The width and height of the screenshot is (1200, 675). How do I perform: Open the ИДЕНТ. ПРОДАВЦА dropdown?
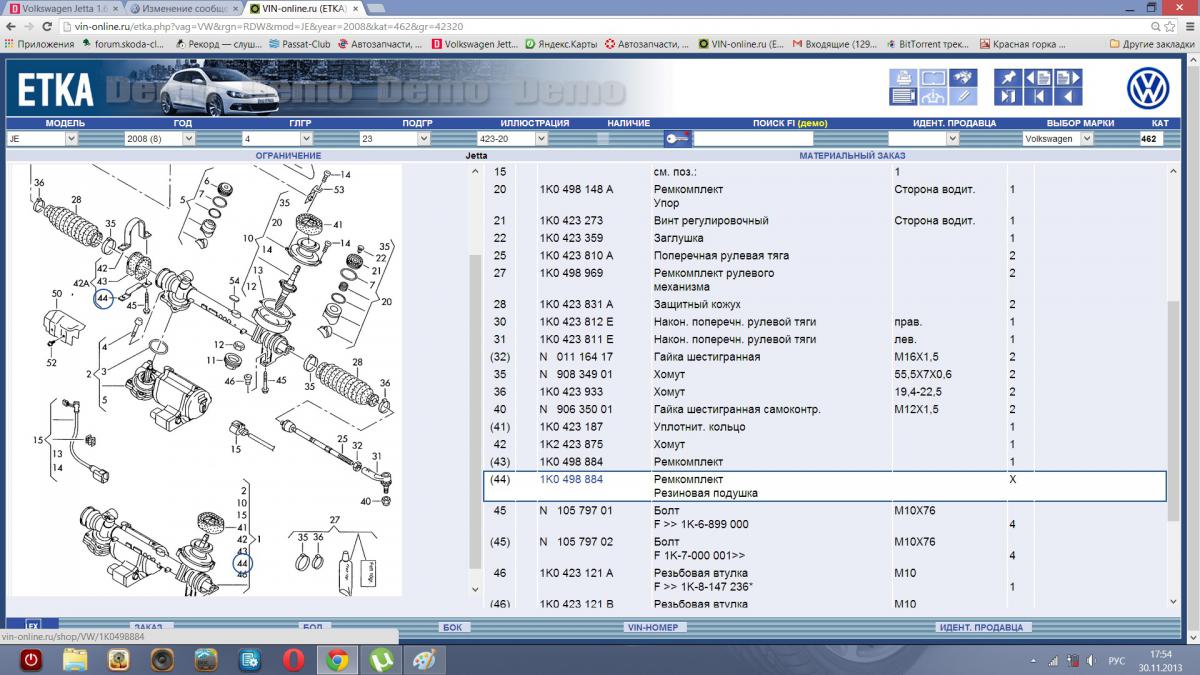pos(924,139)
